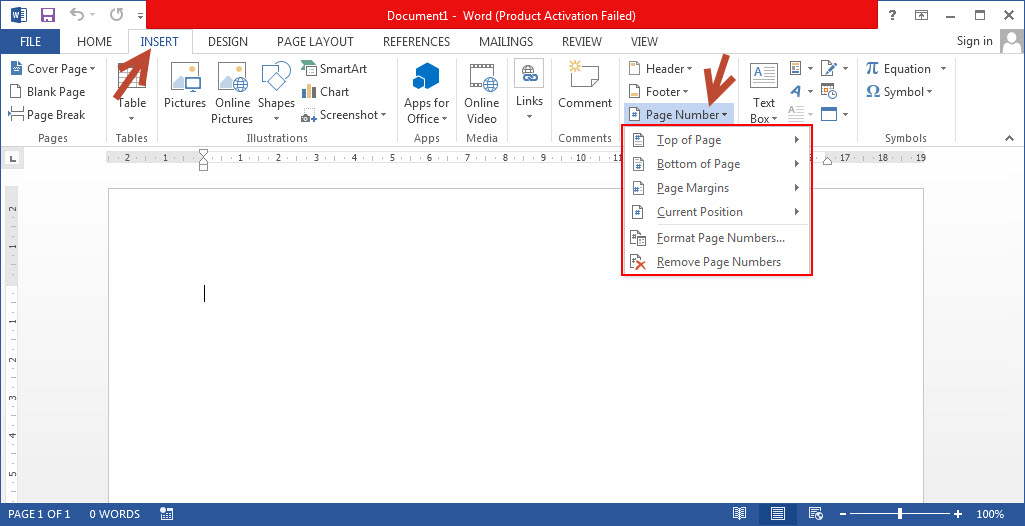Click the Equation pi icon
1025x526 pixels.
[x=872, y=69]
